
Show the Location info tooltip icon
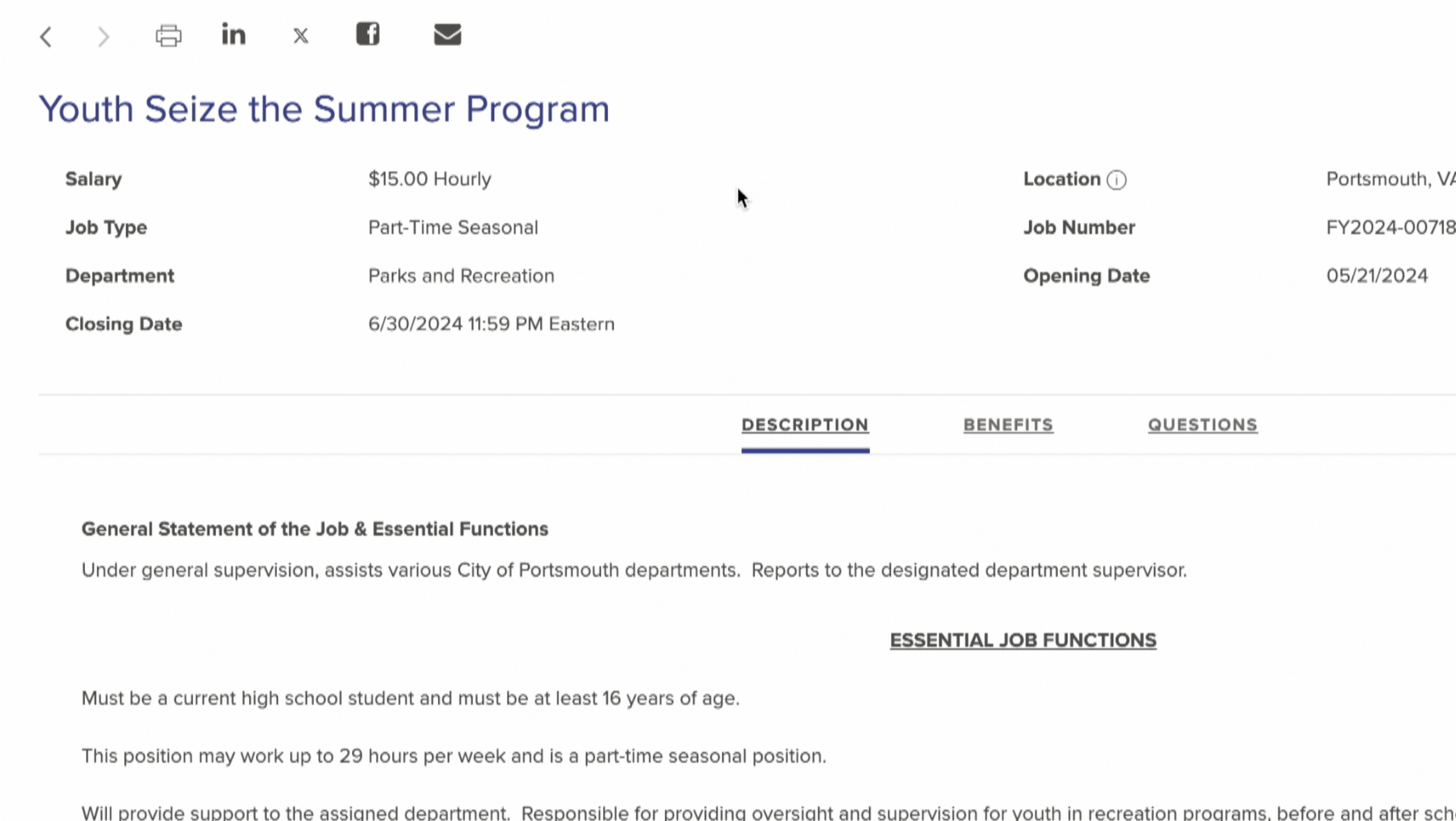click(x=1116, y=180)
